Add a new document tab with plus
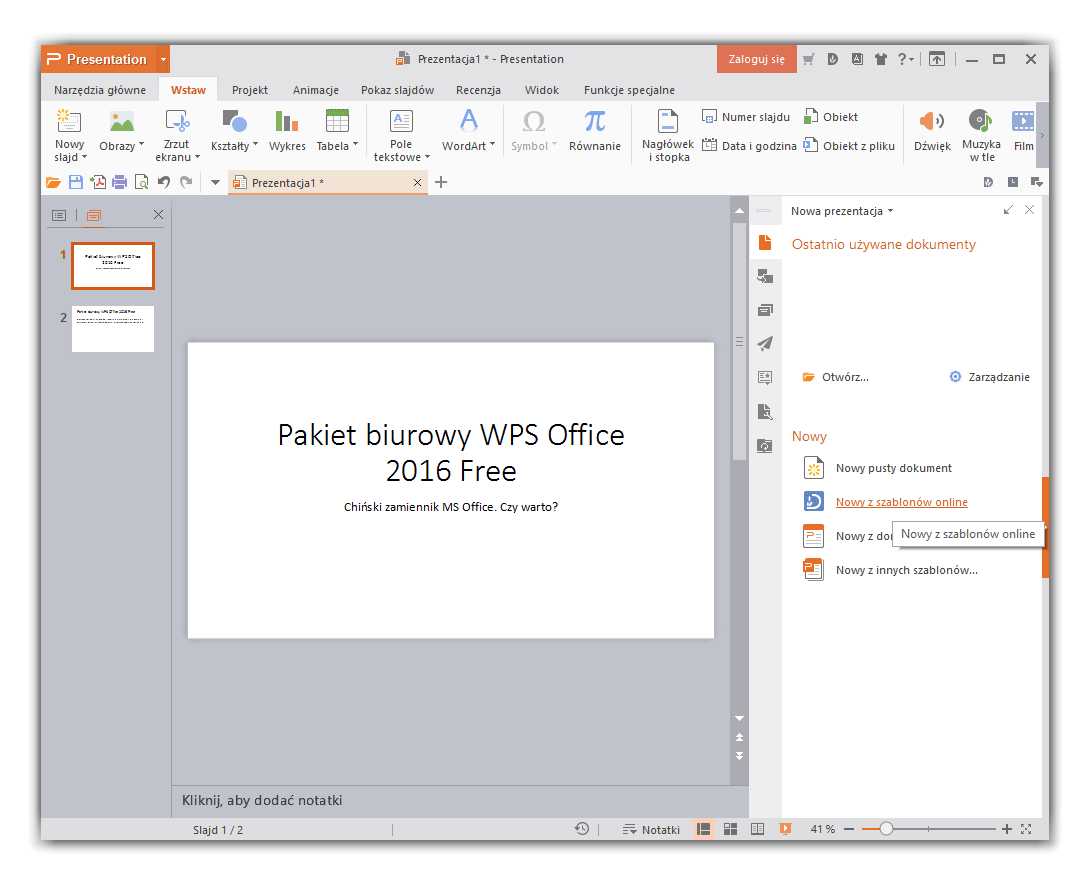 pos(442,183)
